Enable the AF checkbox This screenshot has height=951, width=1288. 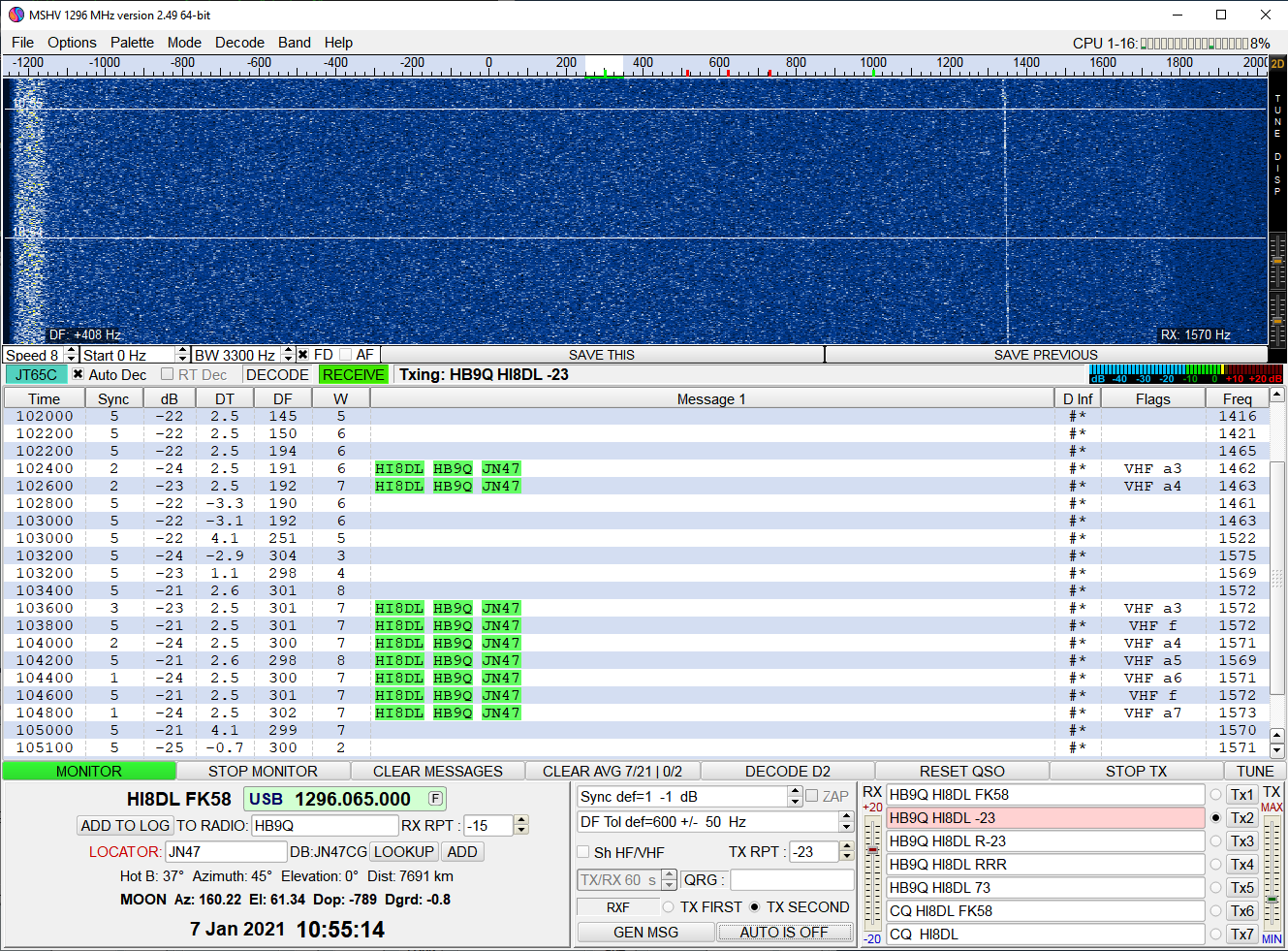pos(346,355)
